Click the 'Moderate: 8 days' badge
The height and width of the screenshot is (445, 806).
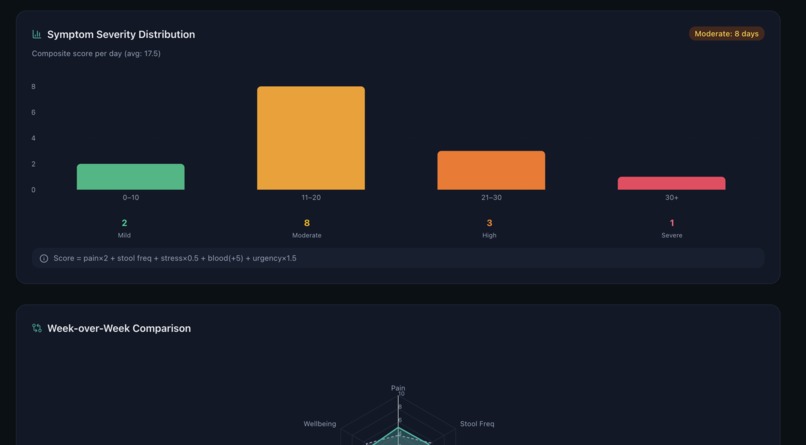pyautogui.click(x=726, y=34)
